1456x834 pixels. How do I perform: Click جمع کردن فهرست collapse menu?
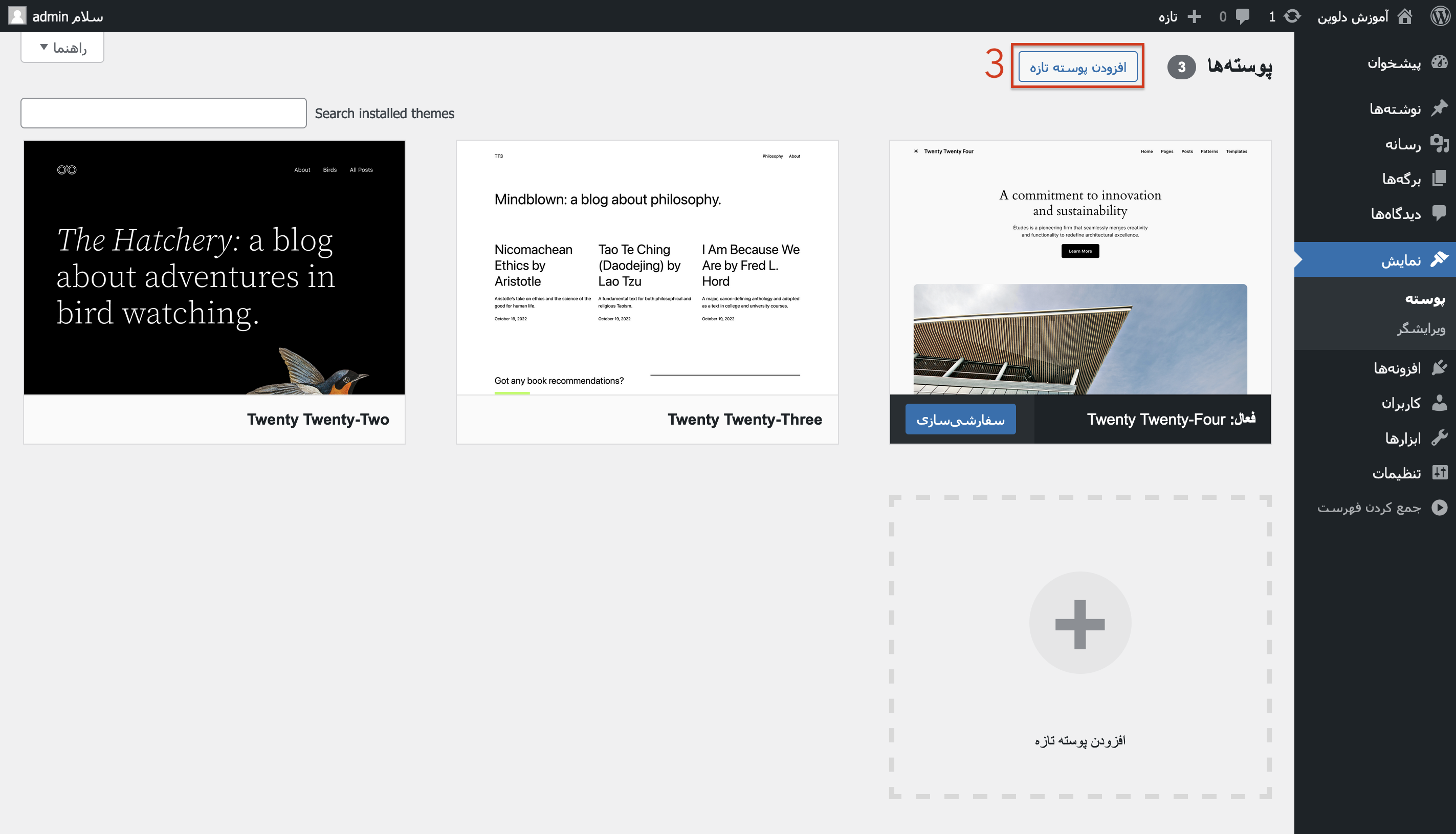(x=1369, y=508)
